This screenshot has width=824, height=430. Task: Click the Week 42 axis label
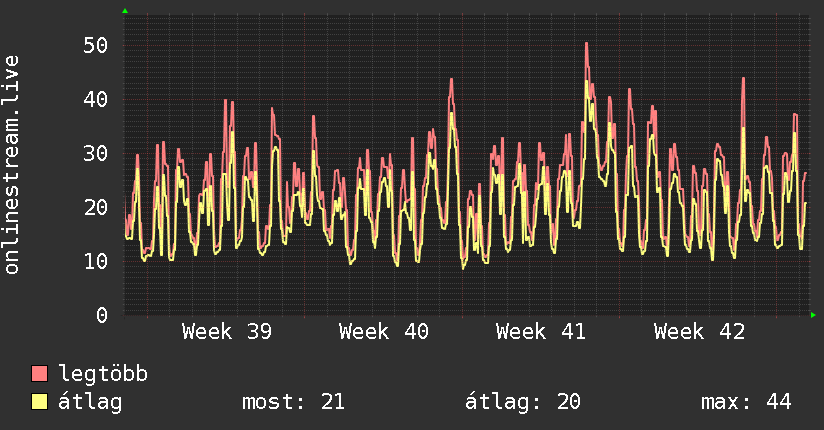pos(699,332)
